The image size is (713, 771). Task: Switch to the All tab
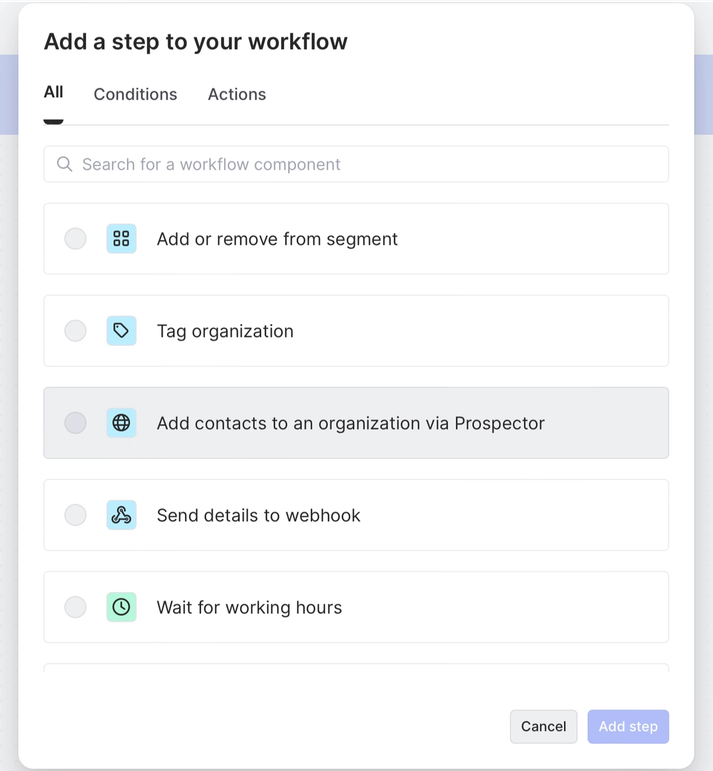tap(53, 93)
